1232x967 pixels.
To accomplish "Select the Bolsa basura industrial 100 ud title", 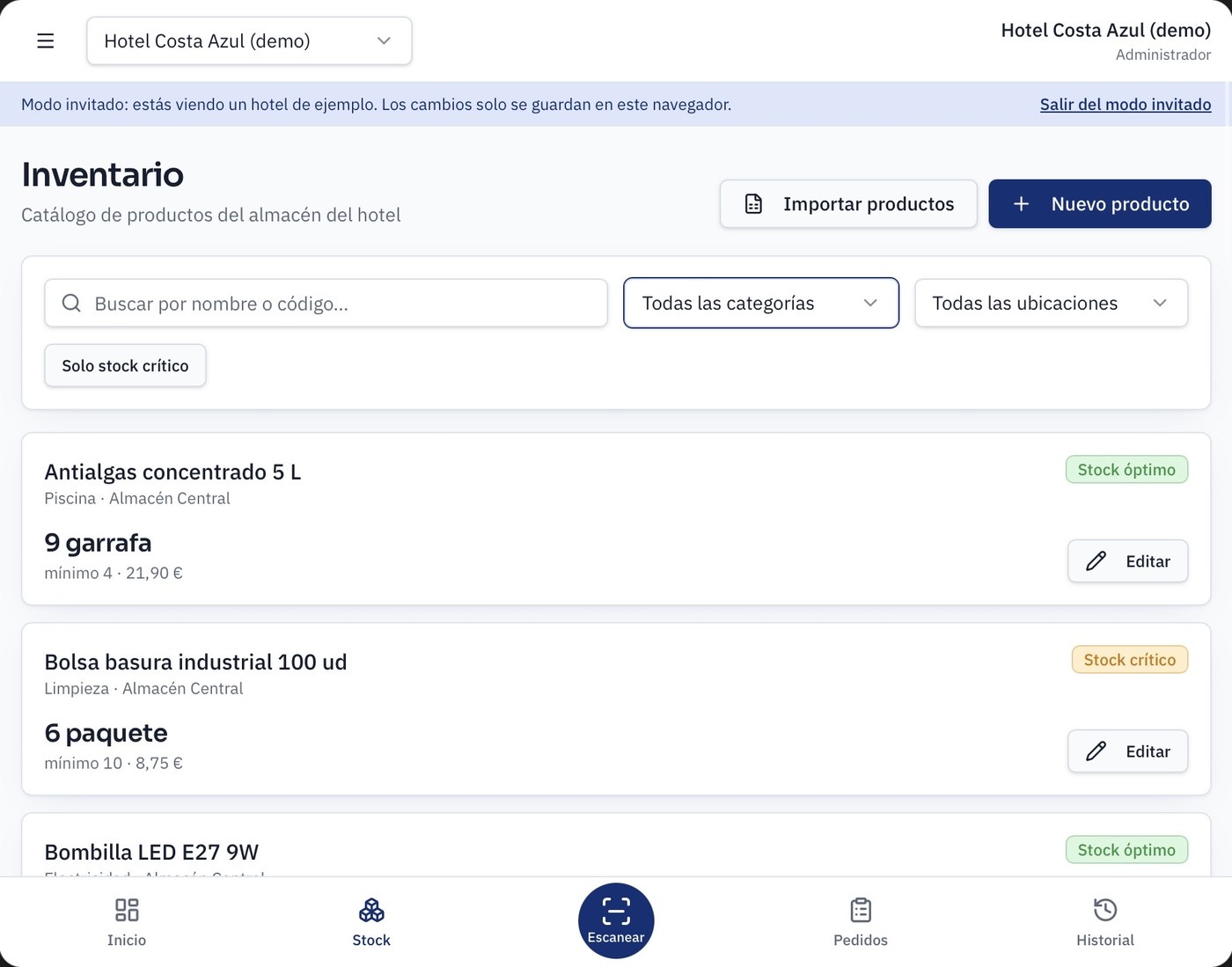I will 195,663.
